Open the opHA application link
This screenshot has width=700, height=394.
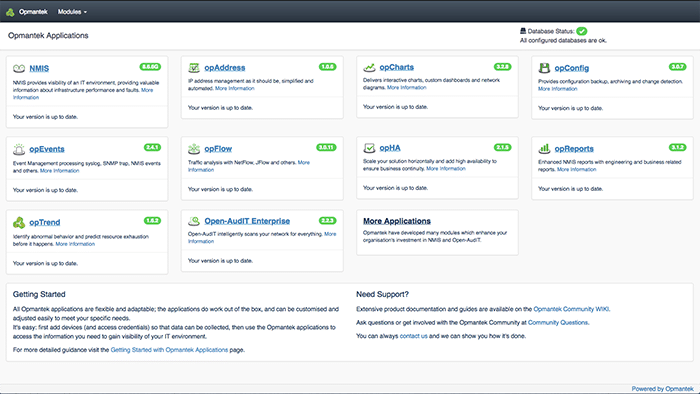pyautogui.click(x=390, y=148)
